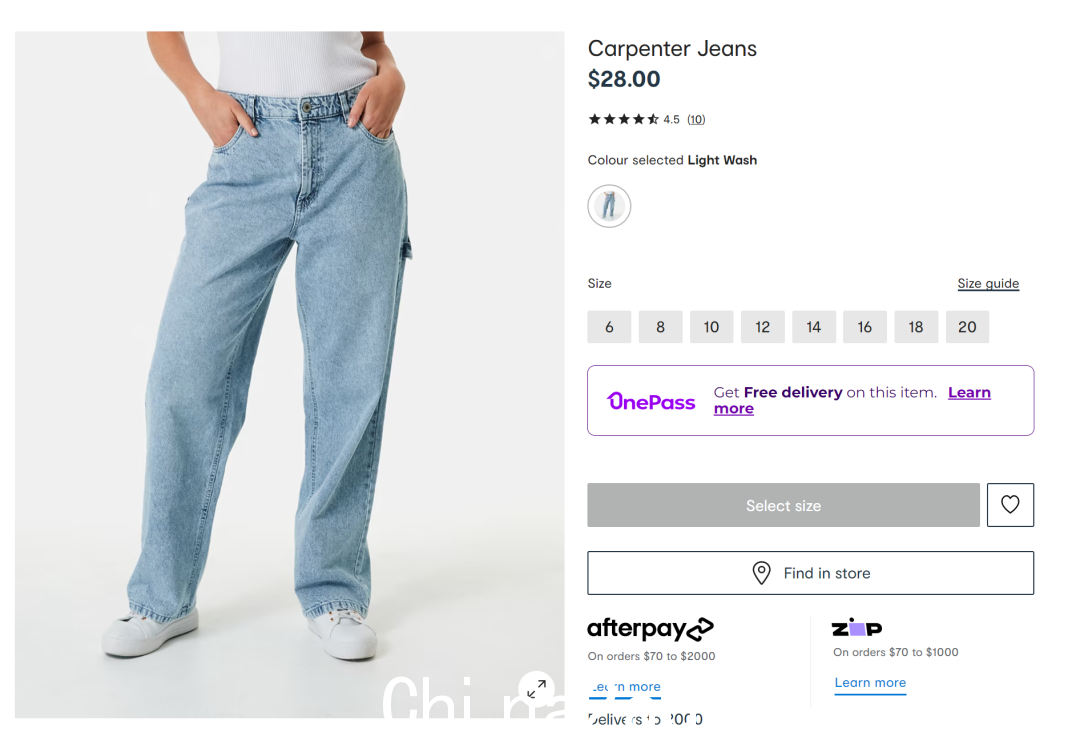Image resolution: width=1080 pixels, height=736 pixels.
Task: Add item to wishlist with heart icon
Action: tap(1010, 505)
